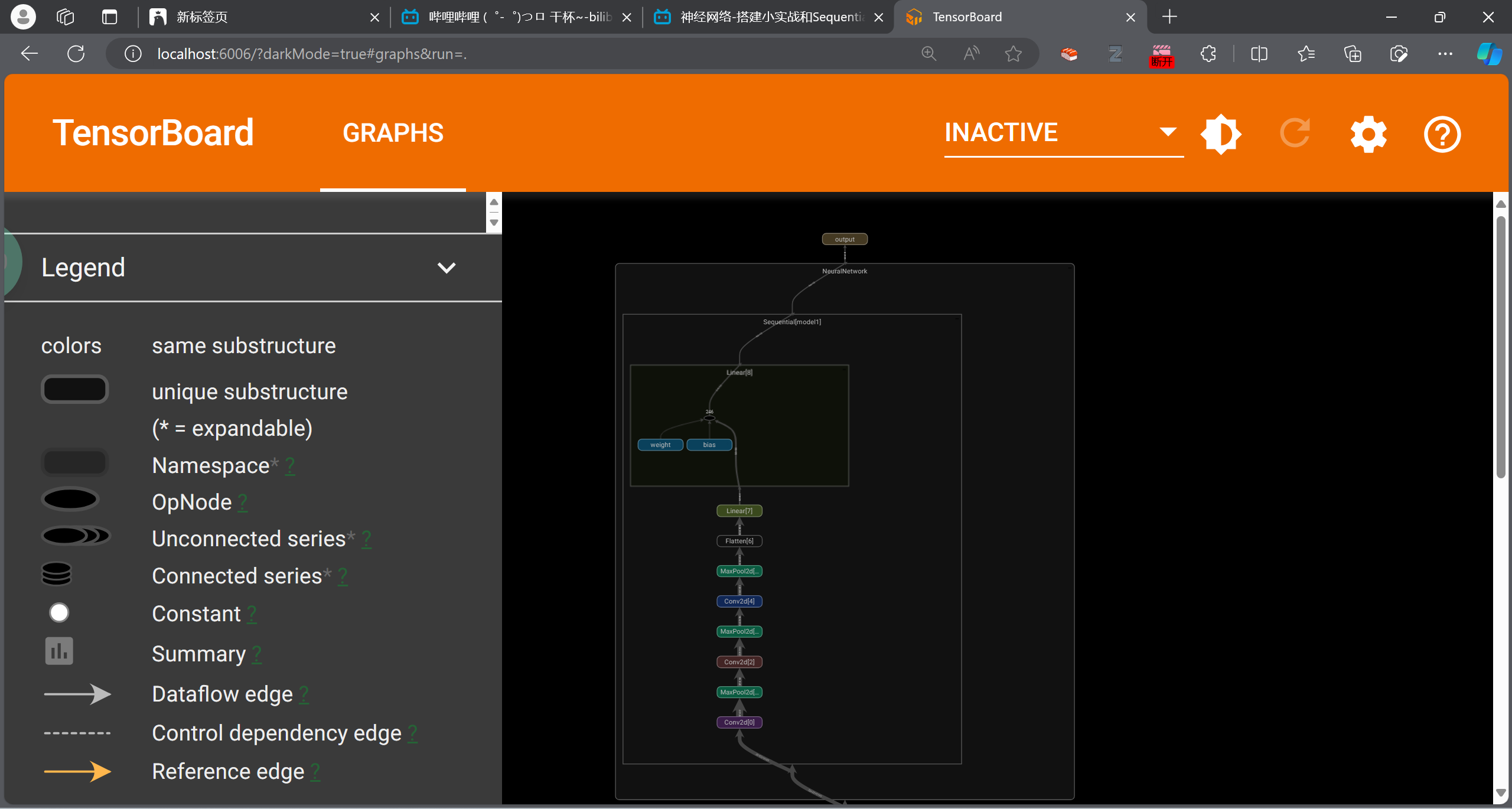Viewport: 1512px width, 809px height.
Task: Click the Connected series help question mark
Action: click(343, 576)
